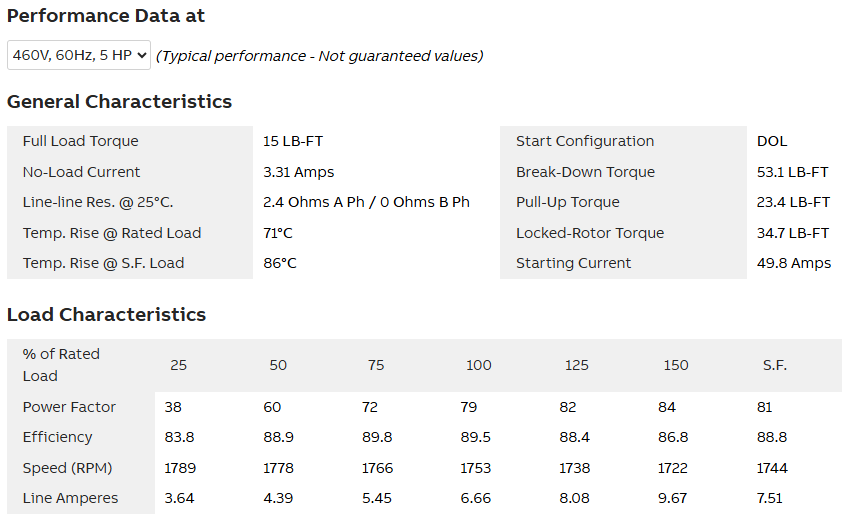Select the Line Amperes value 9.67
This screenshot has width=842, height=521.
[x=675, y=498]
